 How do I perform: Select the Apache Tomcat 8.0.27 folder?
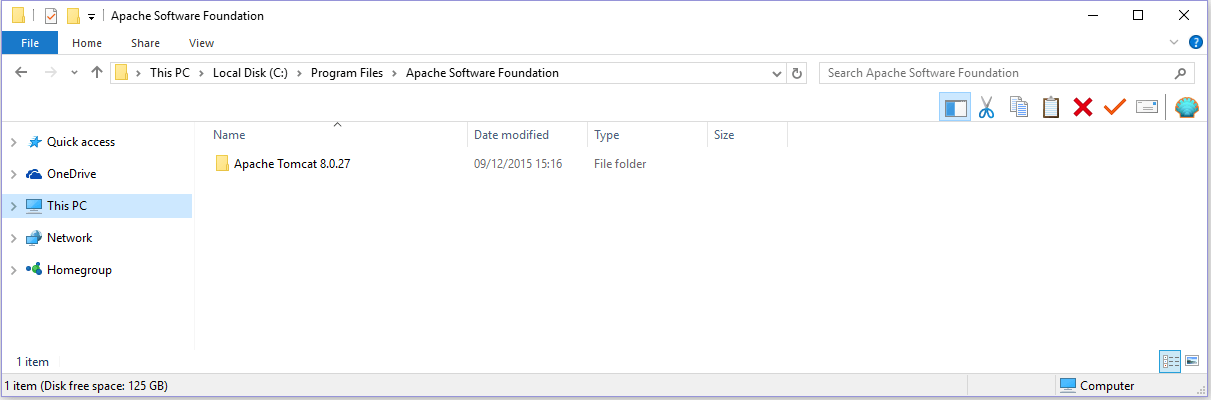(291, 164)
